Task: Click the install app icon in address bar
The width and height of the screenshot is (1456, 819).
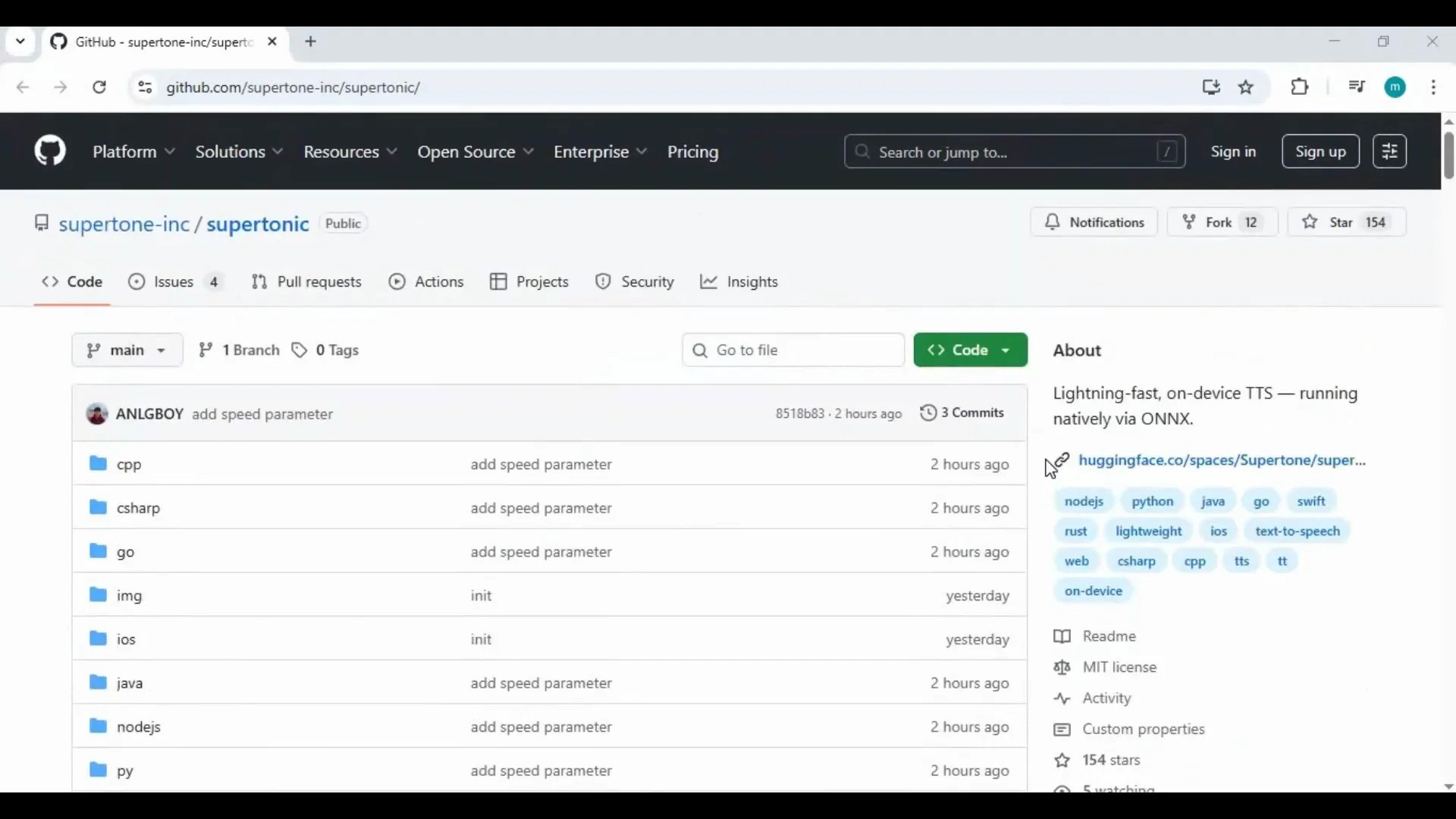Action: (1211, 87)
